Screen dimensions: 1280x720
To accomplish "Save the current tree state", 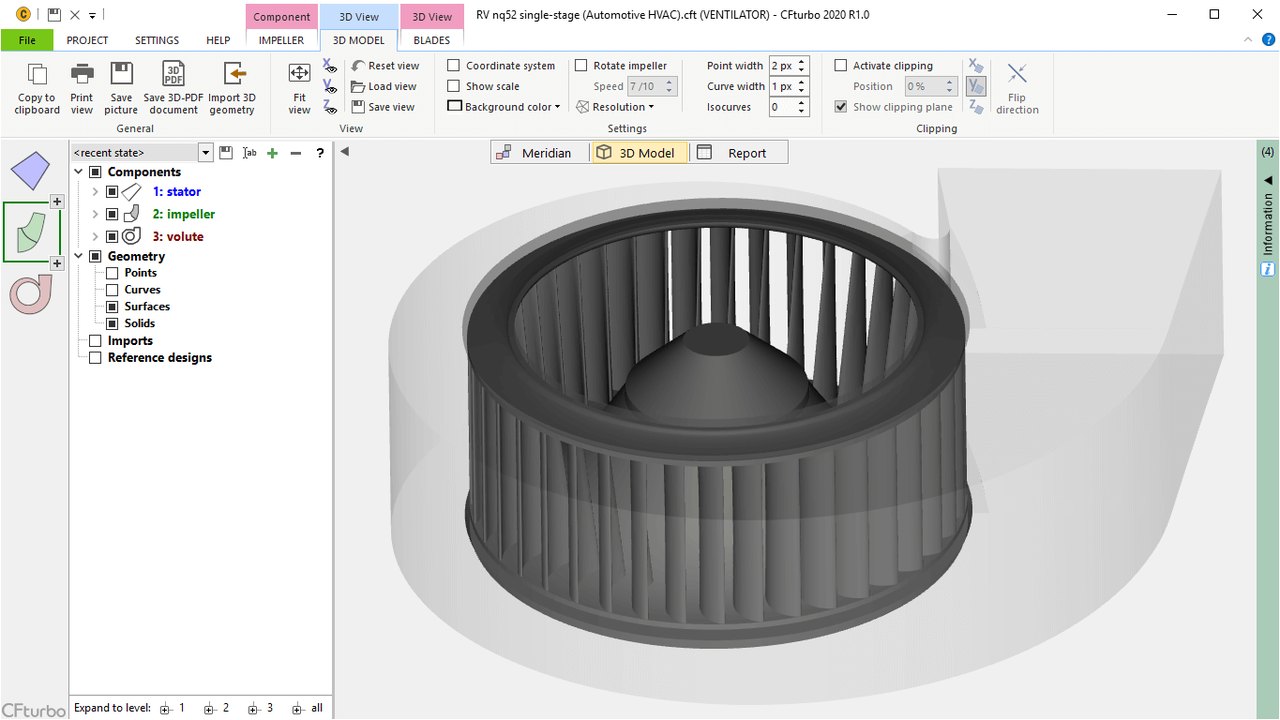I will tap(226, 153).
